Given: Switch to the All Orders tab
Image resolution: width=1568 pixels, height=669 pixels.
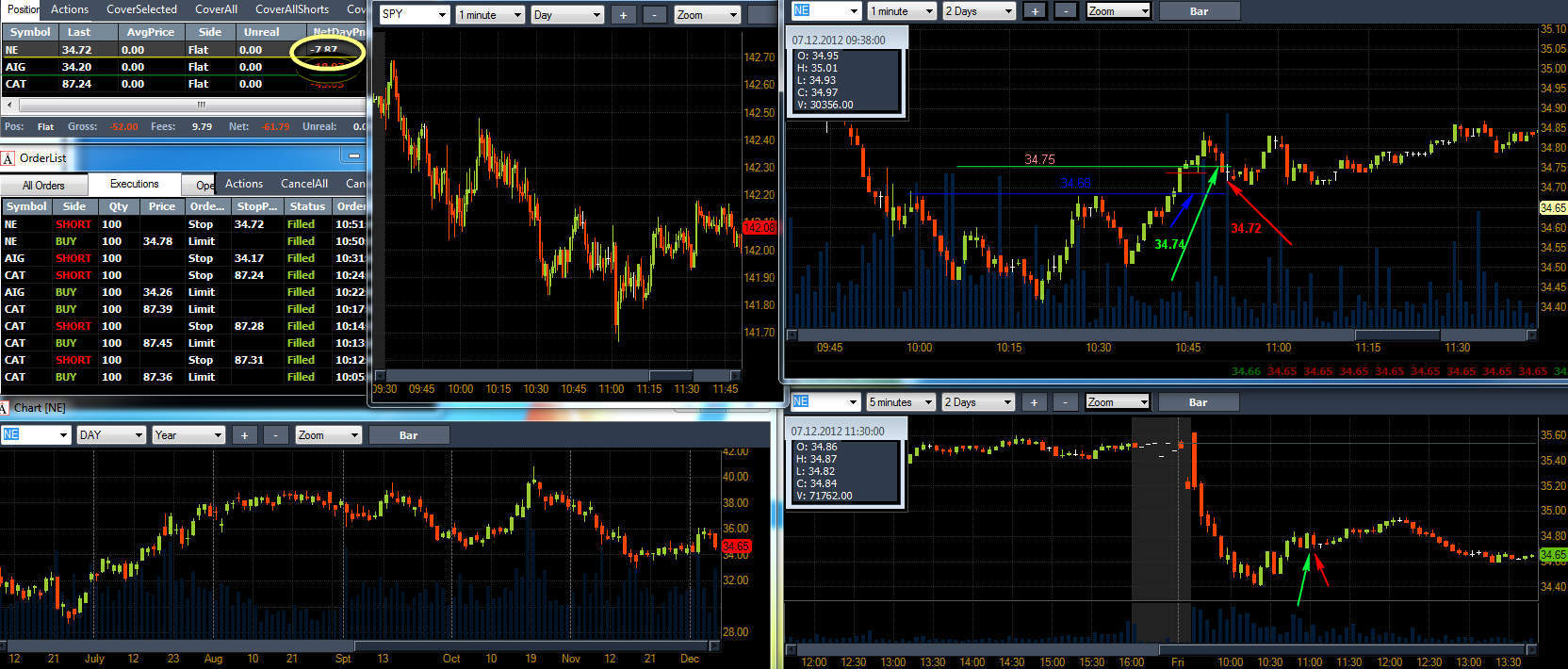Looking at the screenshot, I should (x=43, y=186).
